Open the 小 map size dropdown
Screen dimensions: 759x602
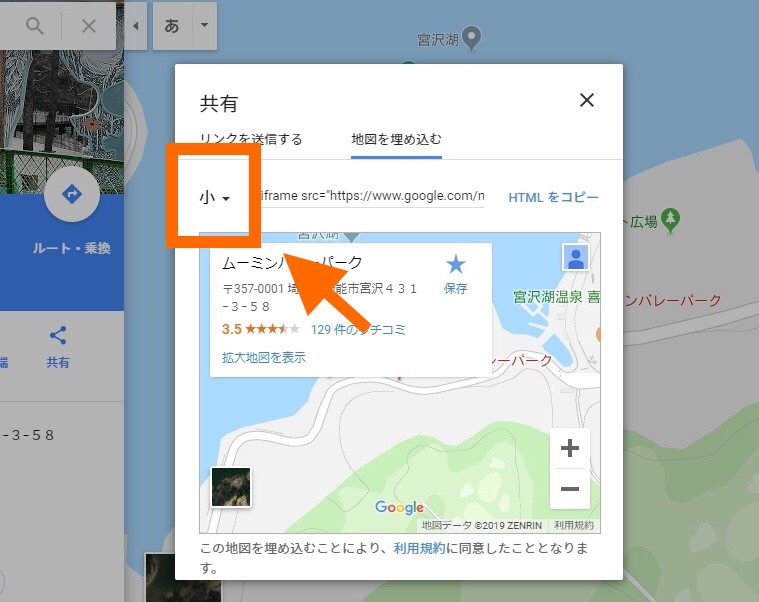[x=214, y=197]
